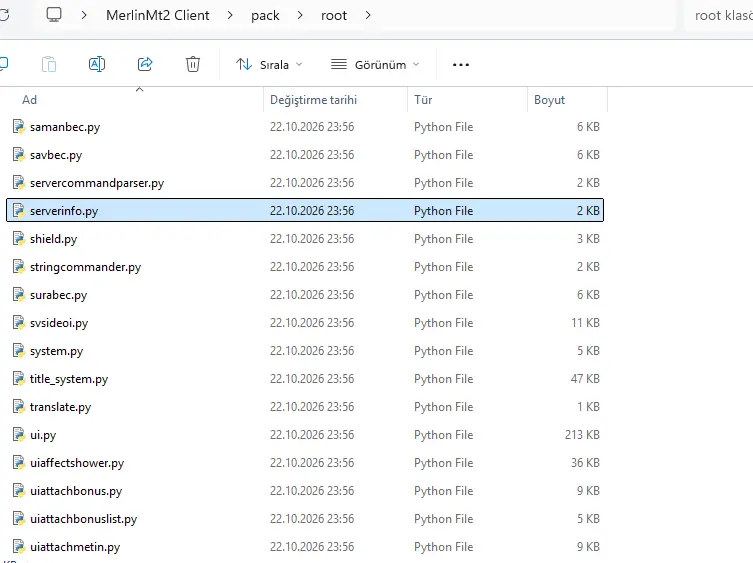The width and height of the screenshot is (753, 563).
Task: Sort by Değiştirme tarihi column header
Action: (x=335, y=100)
